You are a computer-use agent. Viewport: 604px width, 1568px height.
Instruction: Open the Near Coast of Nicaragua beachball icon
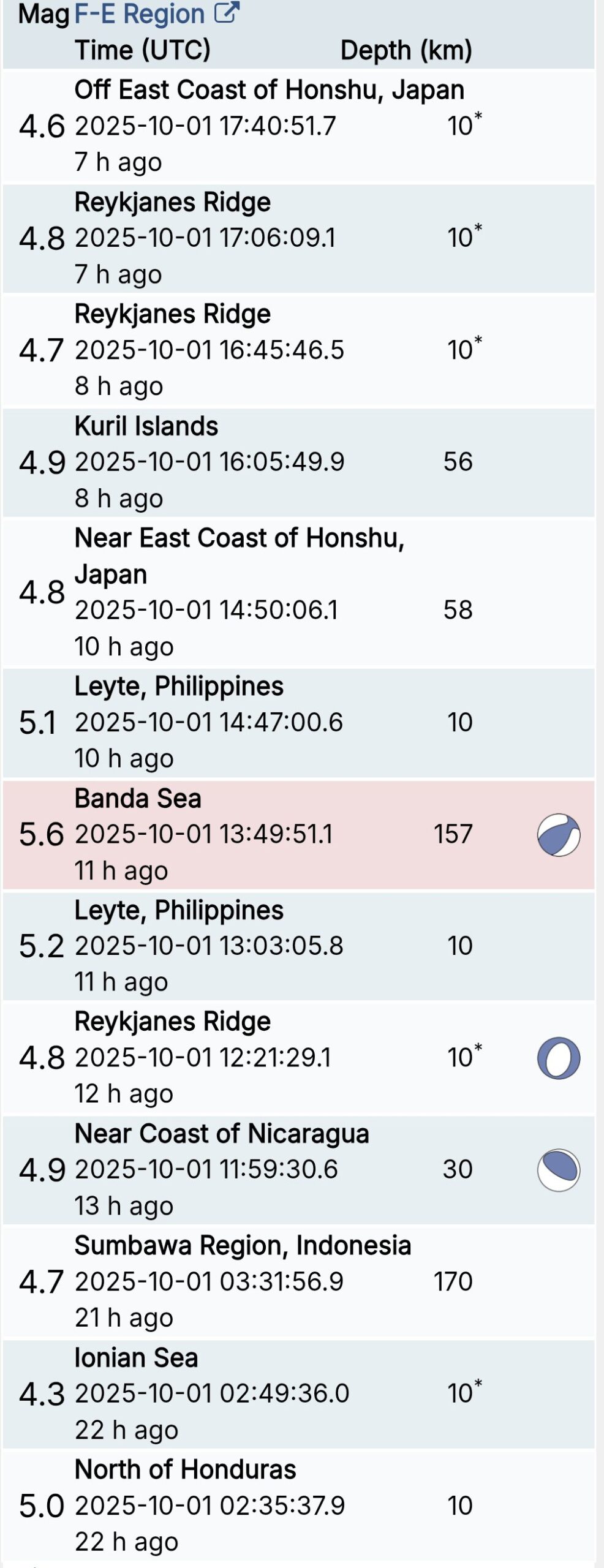pos(558,1170)
